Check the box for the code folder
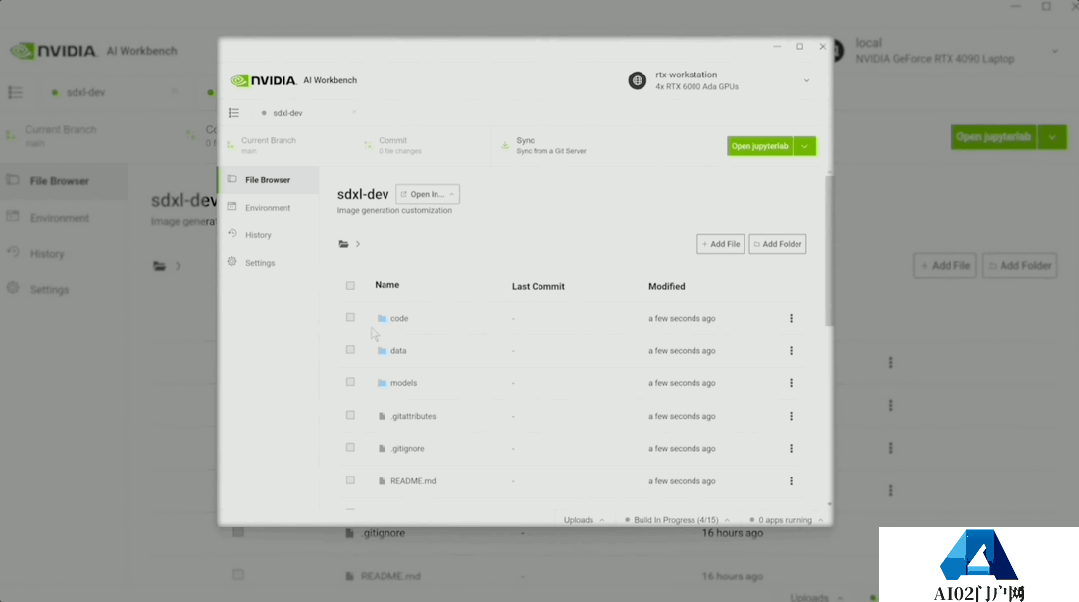This screenshot has height=602, width=1079. [x=350, y=318]
